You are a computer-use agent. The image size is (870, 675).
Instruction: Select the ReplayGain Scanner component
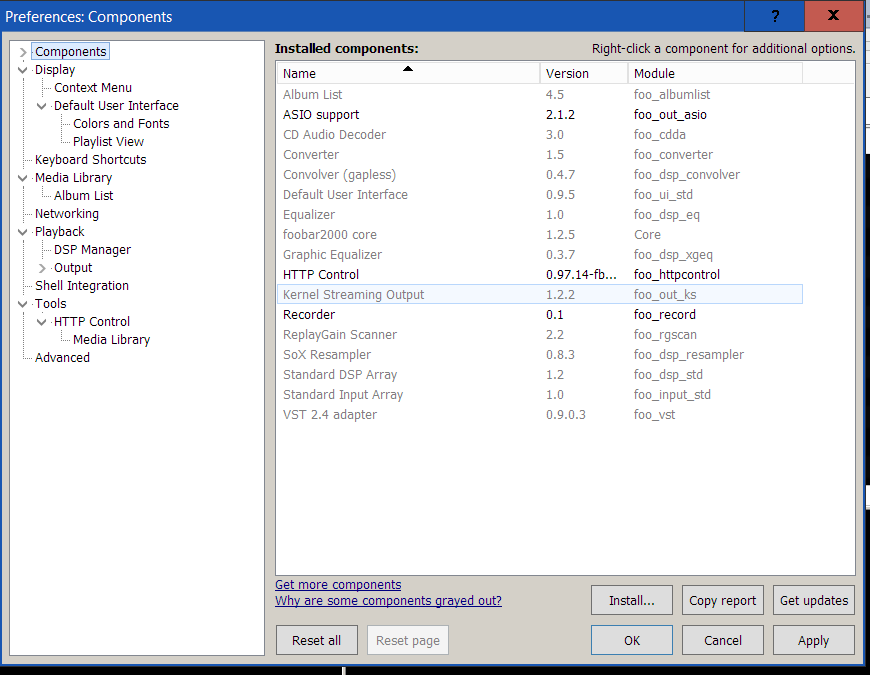540,334
